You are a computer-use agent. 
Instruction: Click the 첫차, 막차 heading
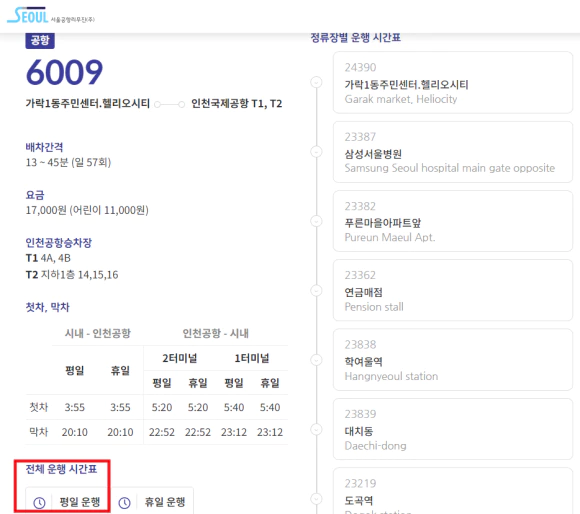[47, 307]
